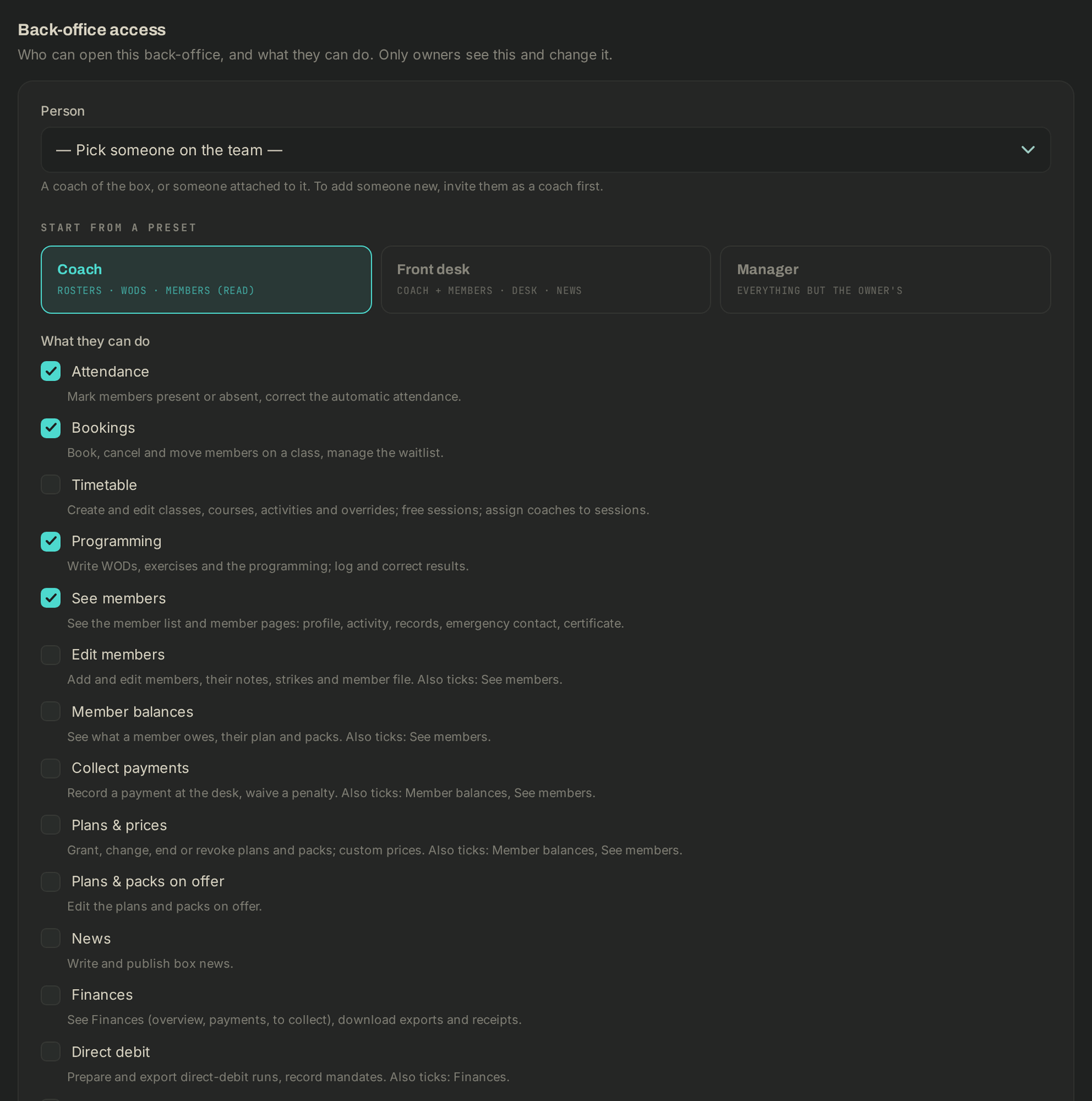This screenshot has width=1092, height=1101.
Task: Apply the Manager preset
Action: coord(885,279)
